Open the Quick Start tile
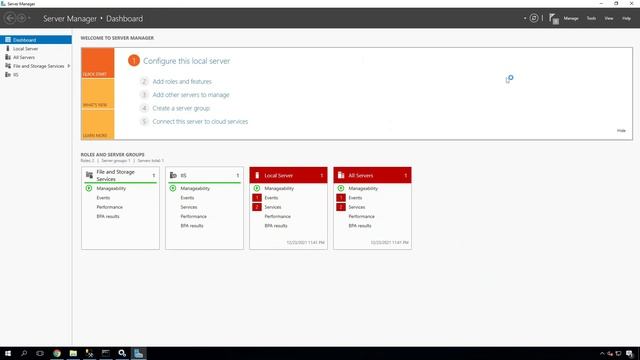This screenshot has width=640, height=360. click(x=98, y=63)
